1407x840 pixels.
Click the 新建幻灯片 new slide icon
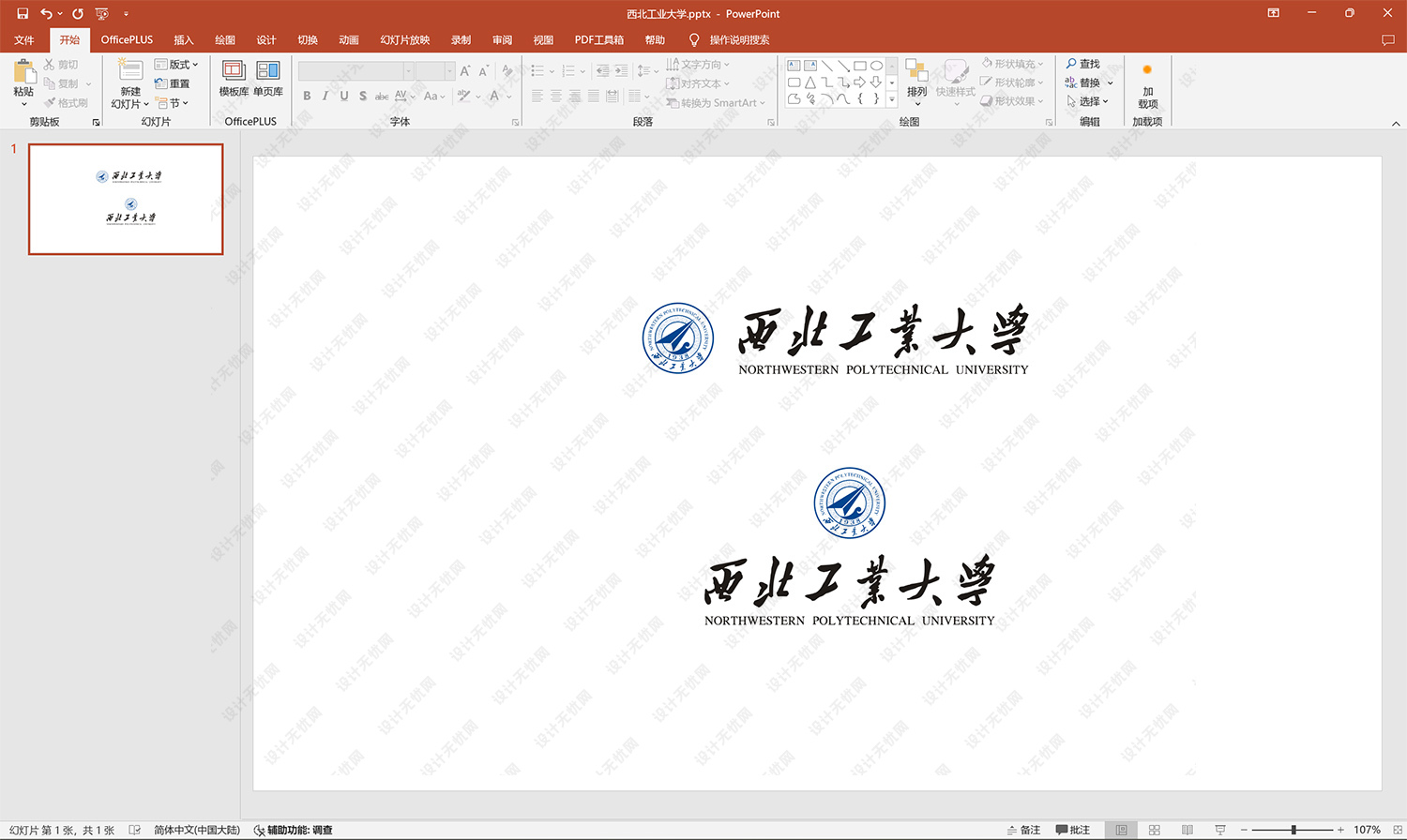tap(130, 71)
